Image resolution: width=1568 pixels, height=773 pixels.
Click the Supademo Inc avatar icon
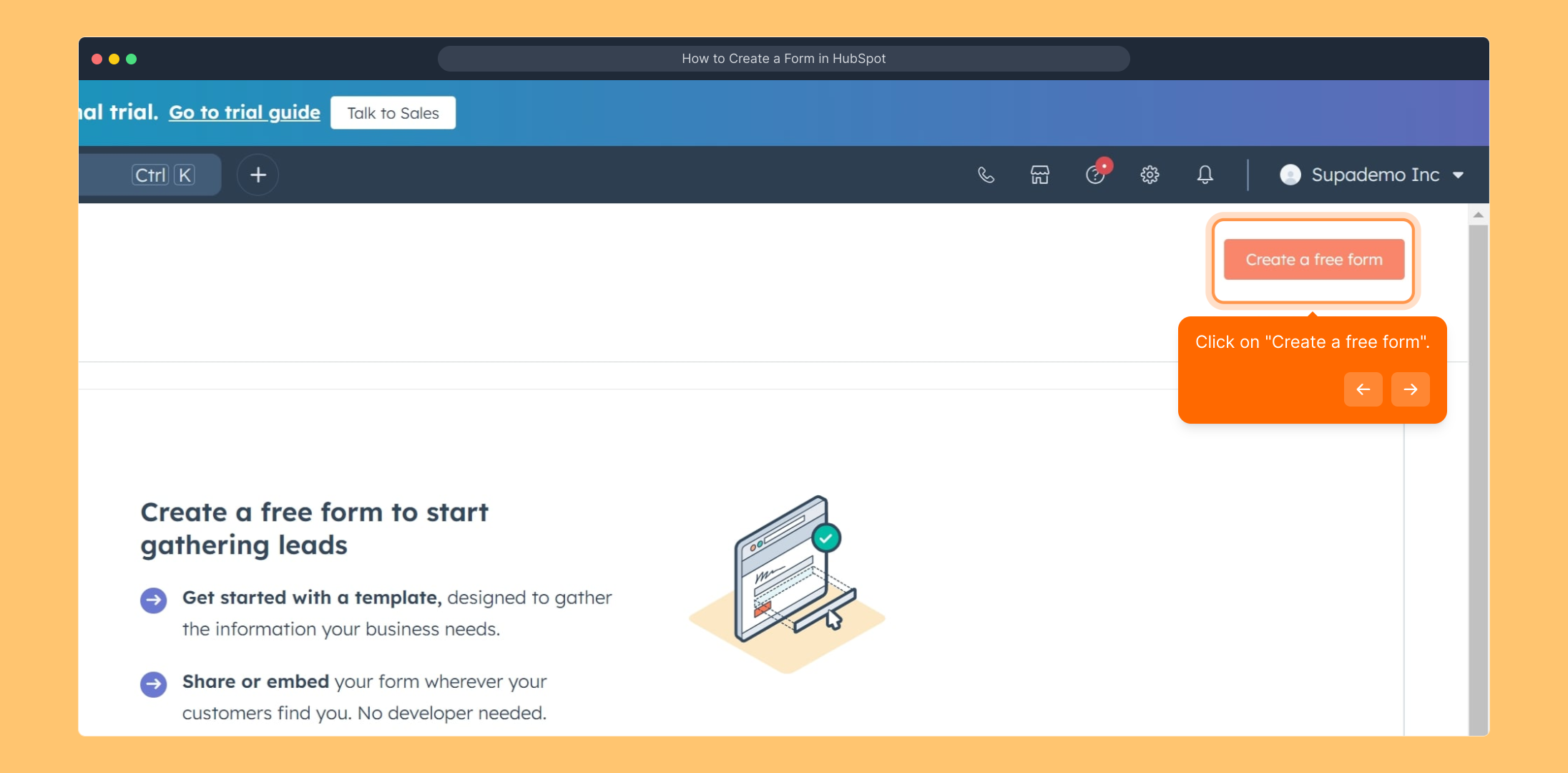(1290, 175)
